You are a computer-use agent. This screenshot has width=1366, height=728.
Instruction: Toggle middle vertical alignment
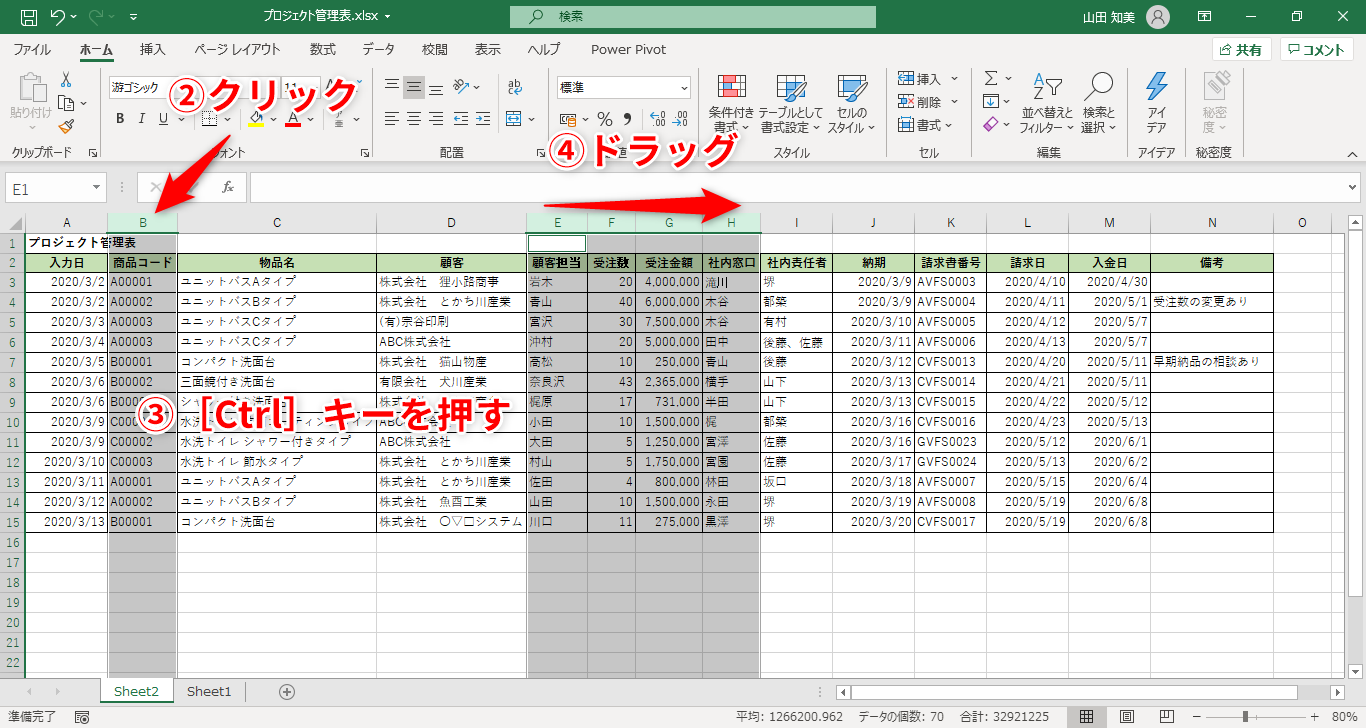(414, 87)
